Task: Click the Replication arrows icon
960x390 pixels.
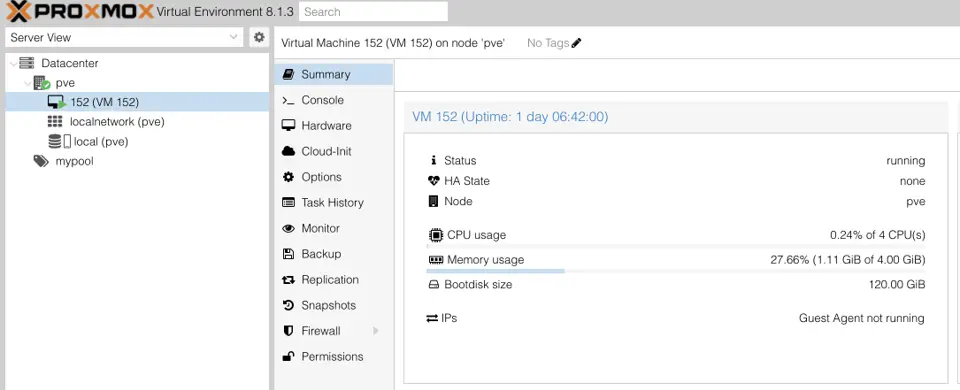Action: pyautogui.click(x=288, y=280)
